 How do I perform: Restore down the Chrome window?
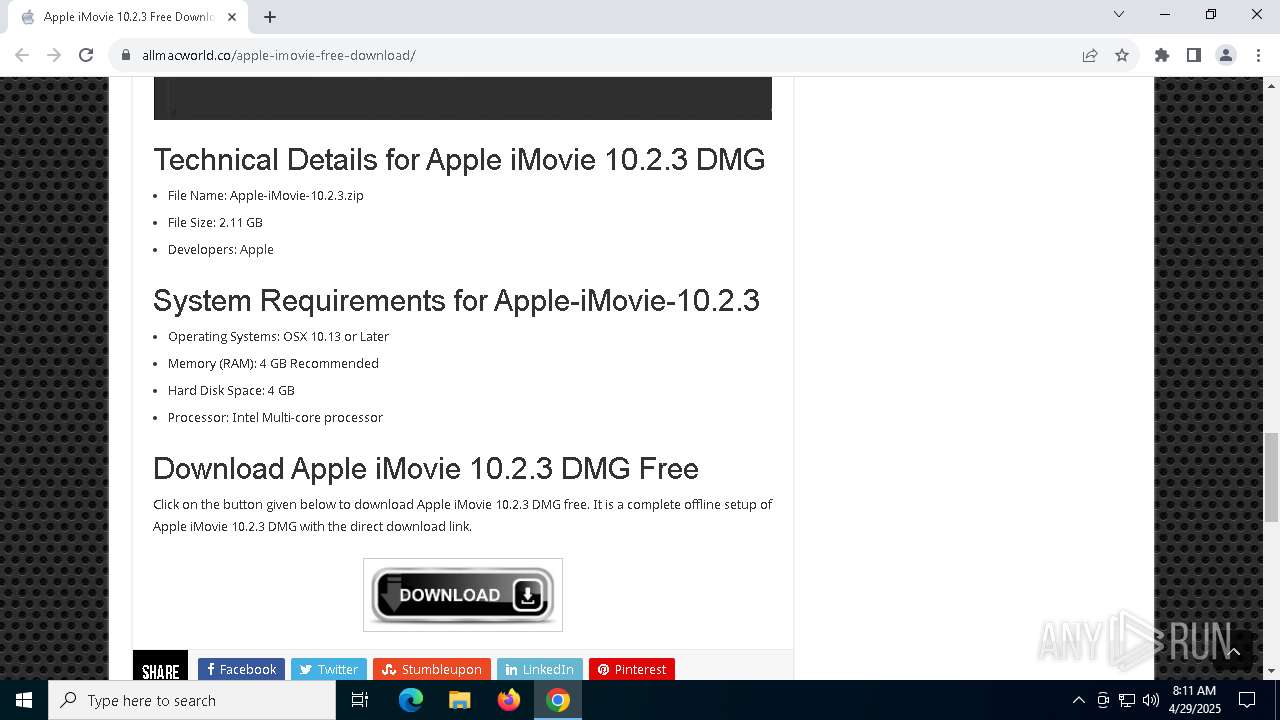tap(1211, 15)
